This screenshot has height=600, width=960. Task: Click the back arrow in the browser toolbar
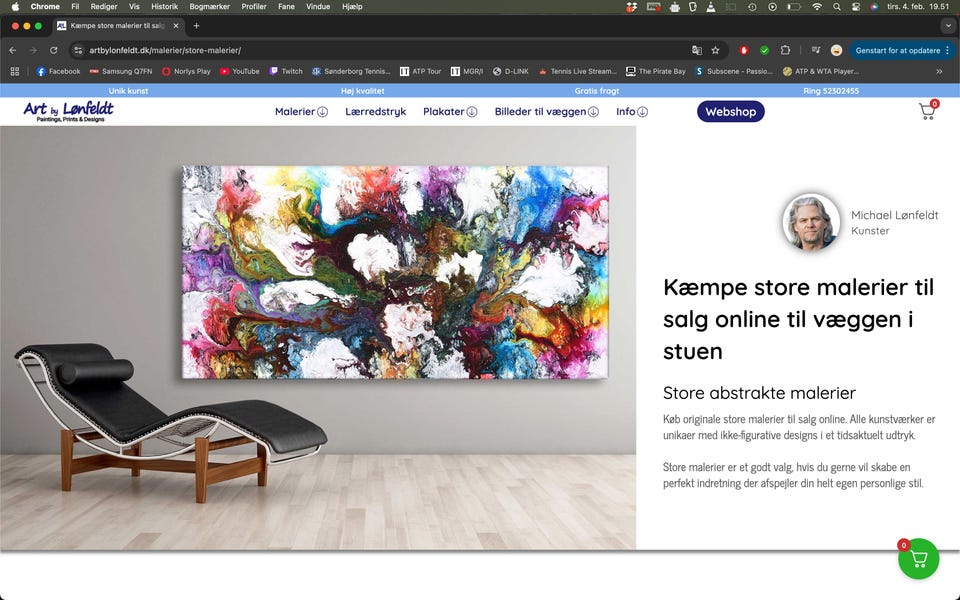point(11,50)
